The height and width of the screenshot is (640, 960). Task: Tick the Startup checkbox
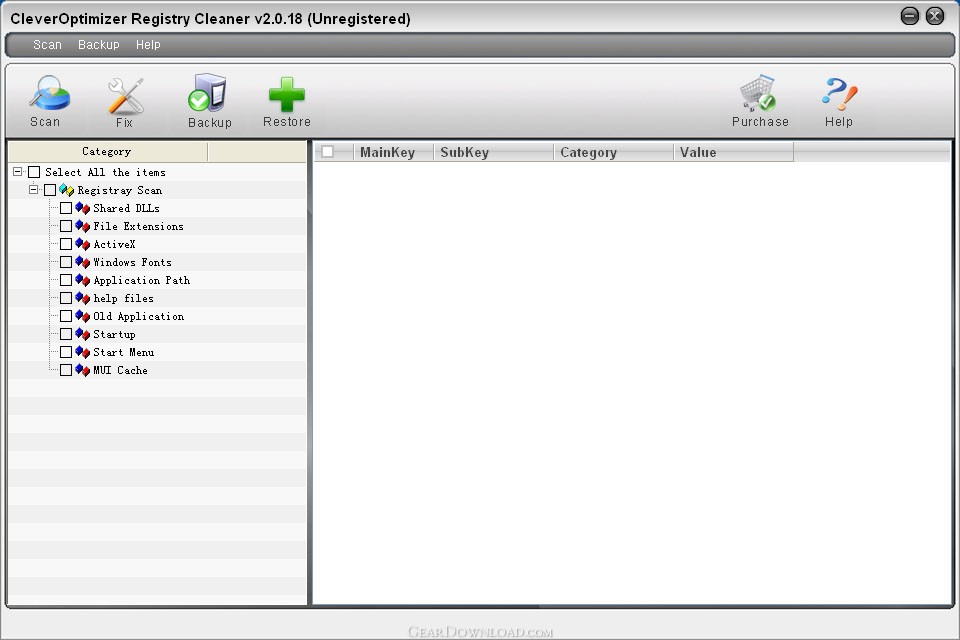click(66, 334)
